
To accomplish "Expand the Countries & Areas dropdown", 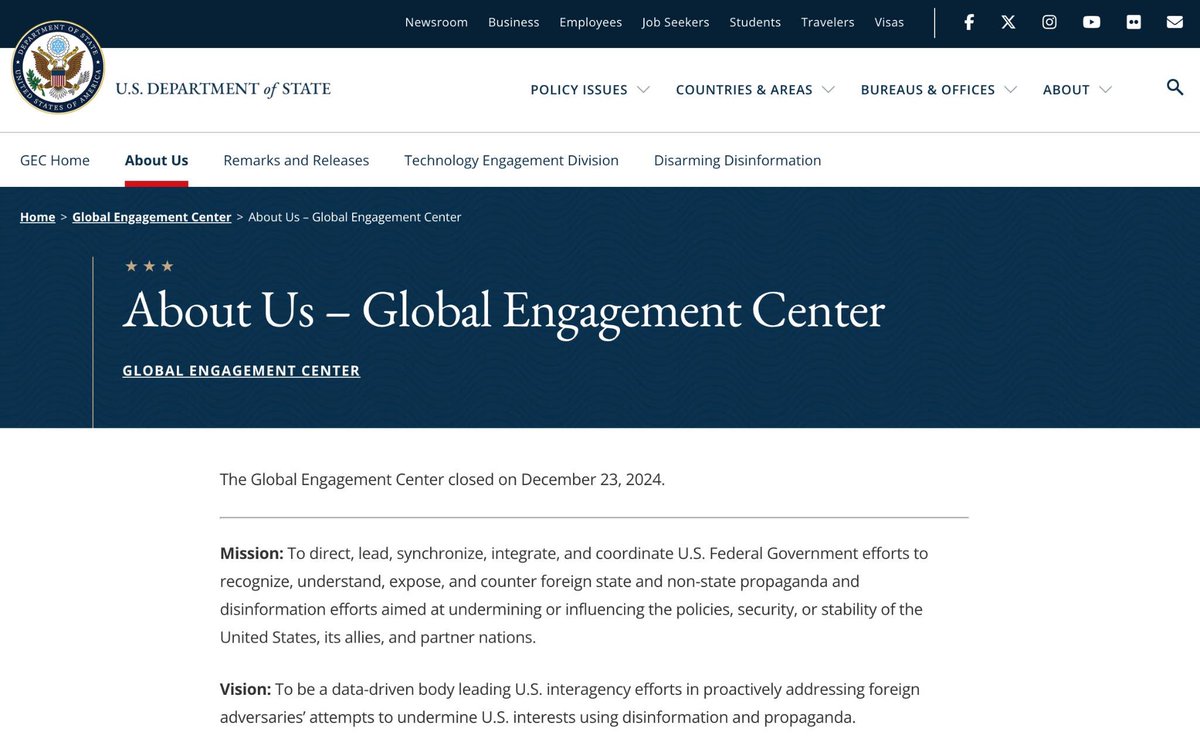I will click(x=754, y=90).
